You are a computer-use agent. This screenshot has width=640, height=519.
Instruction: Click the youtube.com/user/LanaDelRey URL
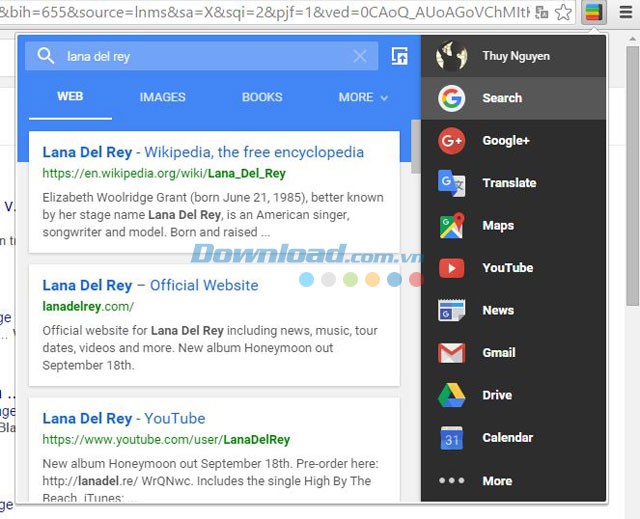(166, 439)
